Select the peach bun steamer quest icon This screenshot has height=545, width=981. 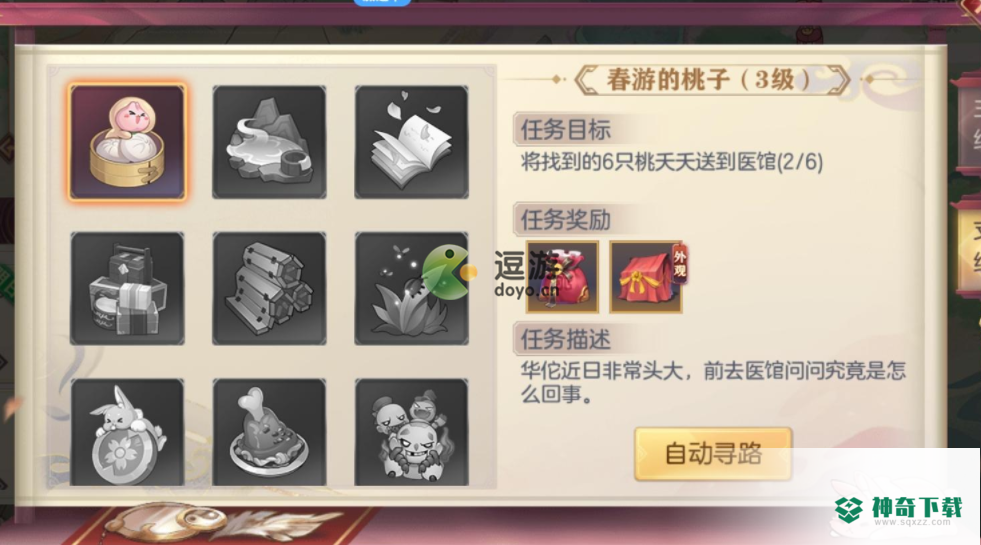pos(128,142)
